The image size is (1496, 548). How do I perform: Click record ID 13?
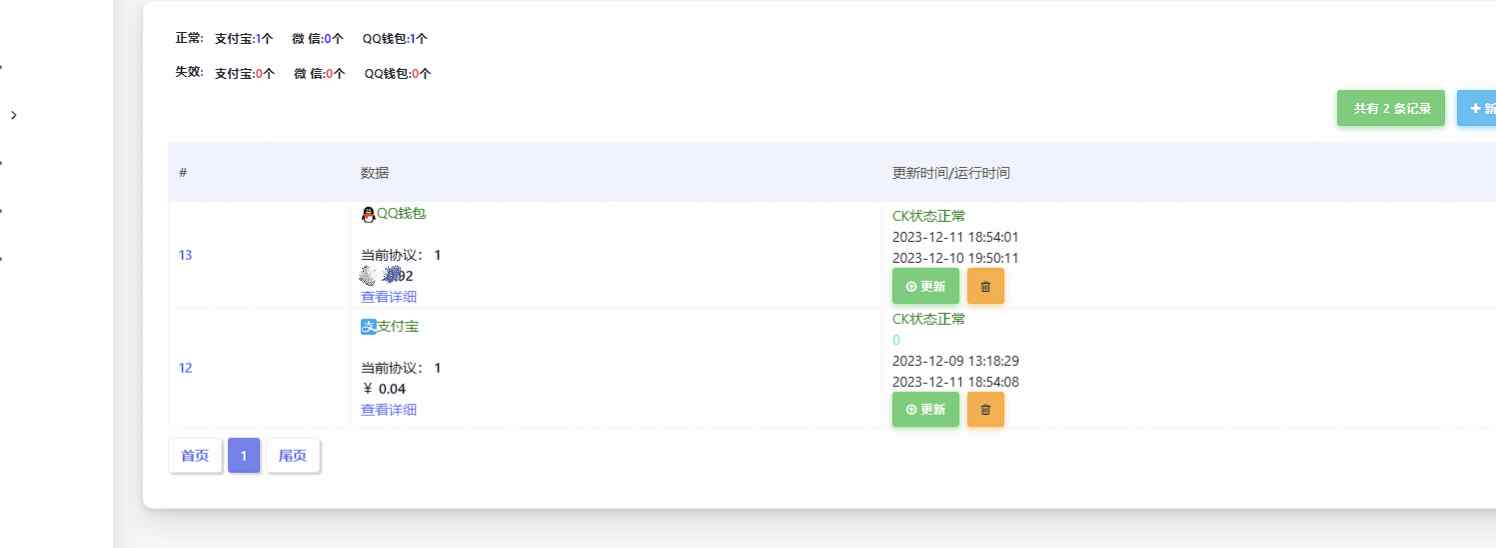click(185, 255)
